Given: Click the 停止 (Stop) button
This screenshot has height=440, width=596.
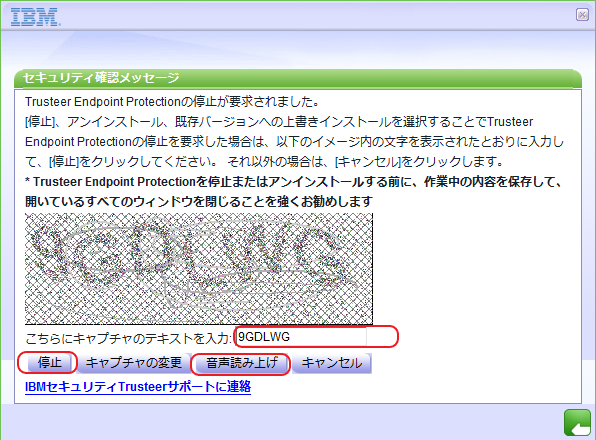Looking at the screenshot, I should pyautogui.click(x=49, y=363).
